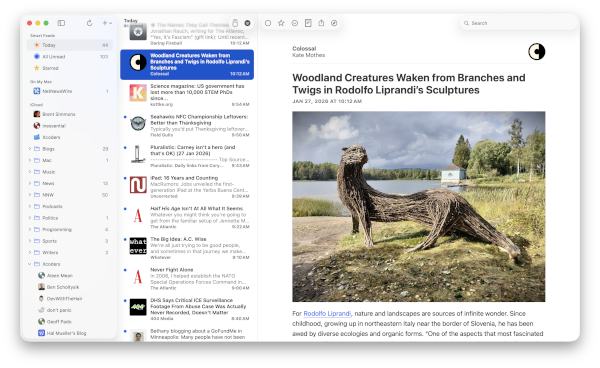The height and width of the screenshot is (368, 600).
Task: Star the article with the toolbar star
Action: click(281, 23)
